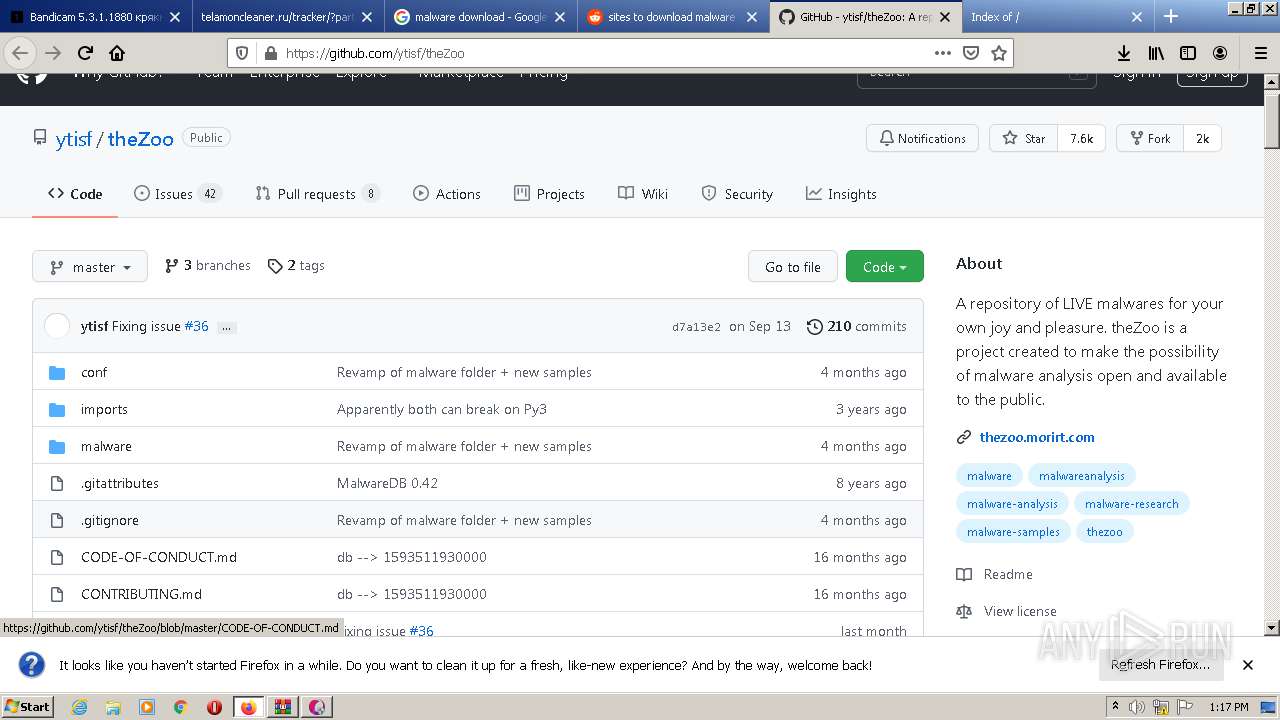Open the Insights tab
1280x720 pixels.
click(x=841, y=194)
